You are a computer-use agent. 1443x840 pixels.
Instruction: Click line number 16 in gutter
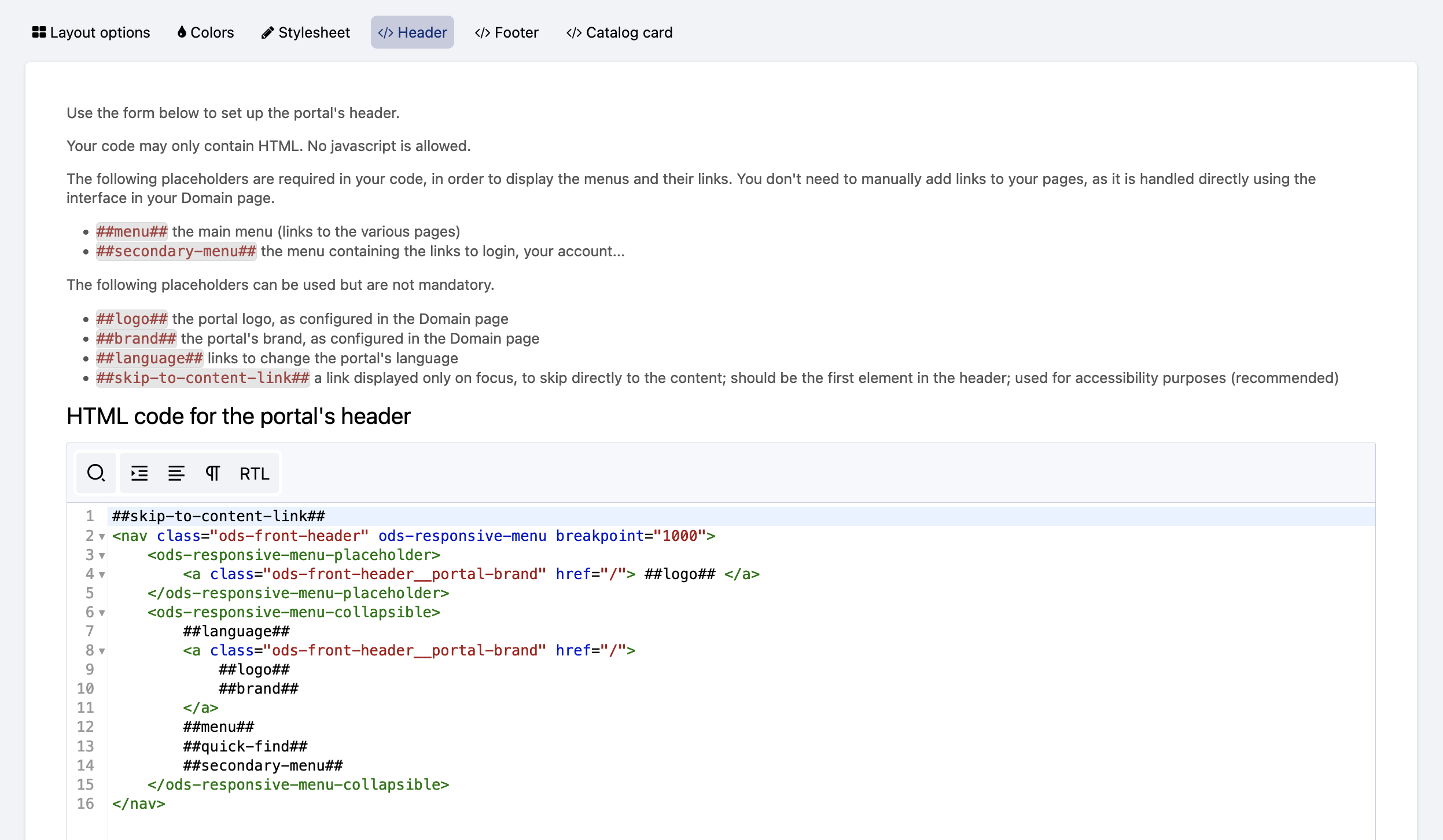click(x=86, y=804)
